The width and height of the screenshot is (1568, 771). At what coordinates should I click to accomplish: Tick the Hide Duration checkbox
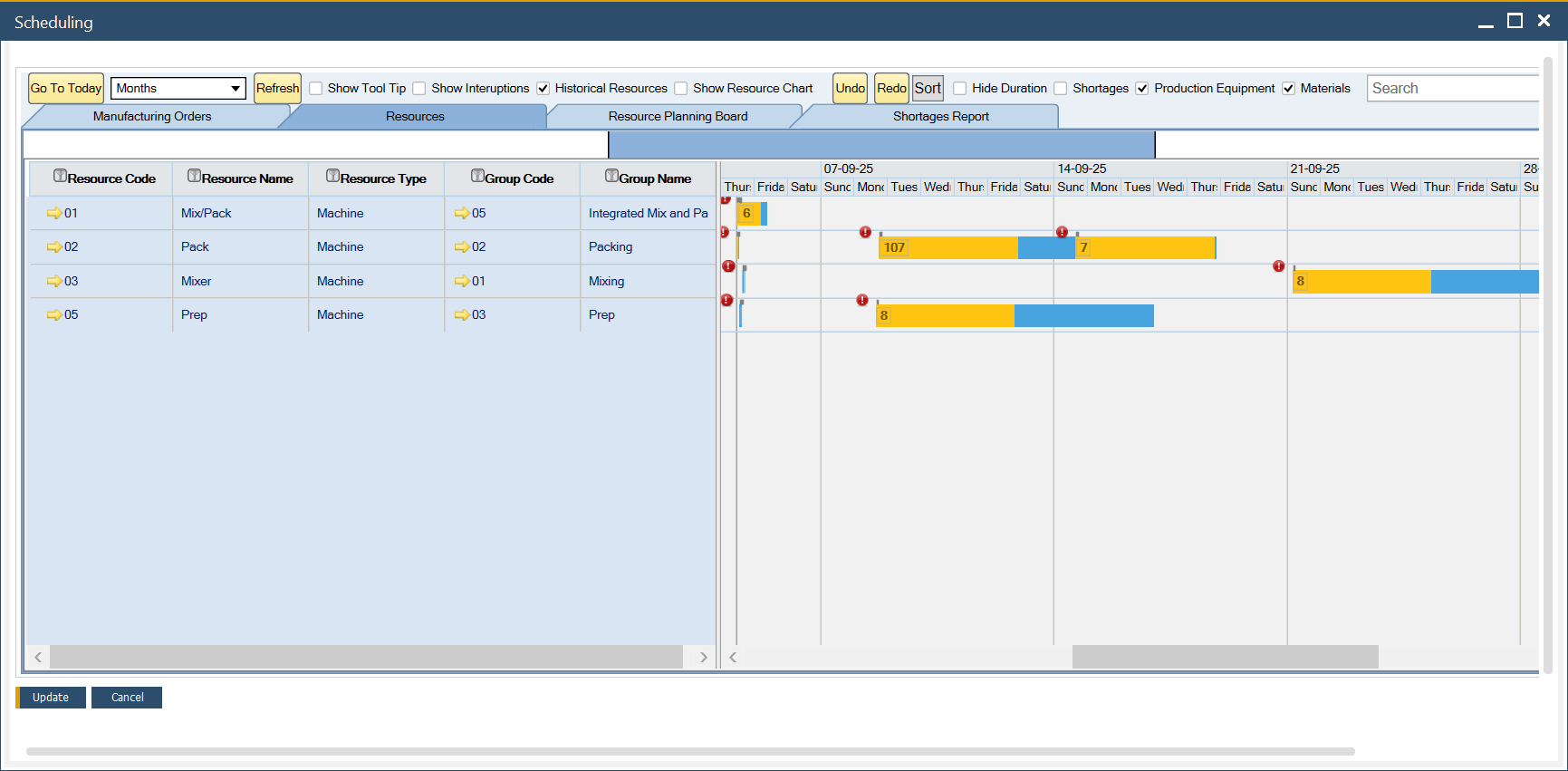pyautogui.click(x=960, y=89)
